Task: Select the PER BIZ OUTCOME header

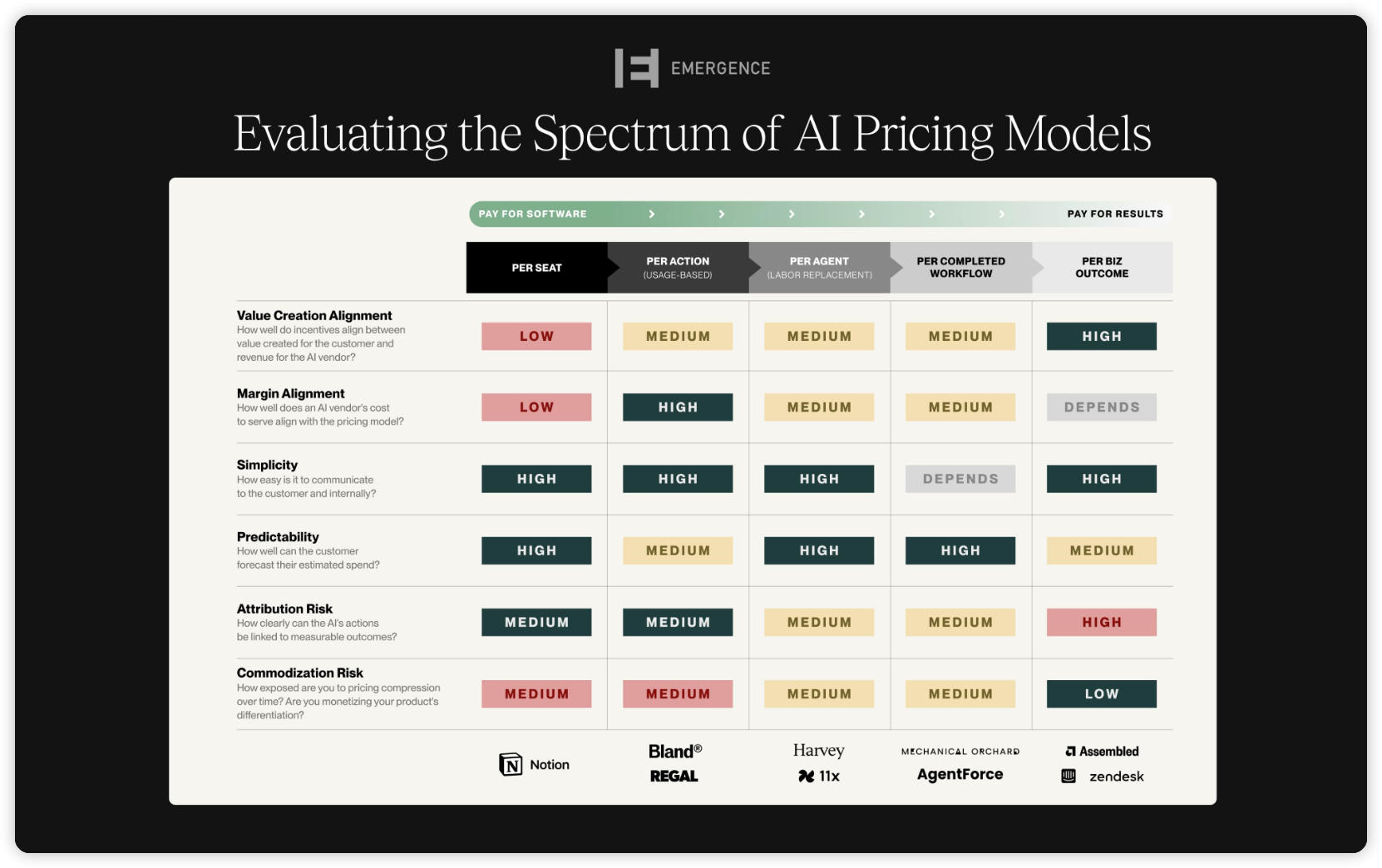Action: pos(1102,268)
